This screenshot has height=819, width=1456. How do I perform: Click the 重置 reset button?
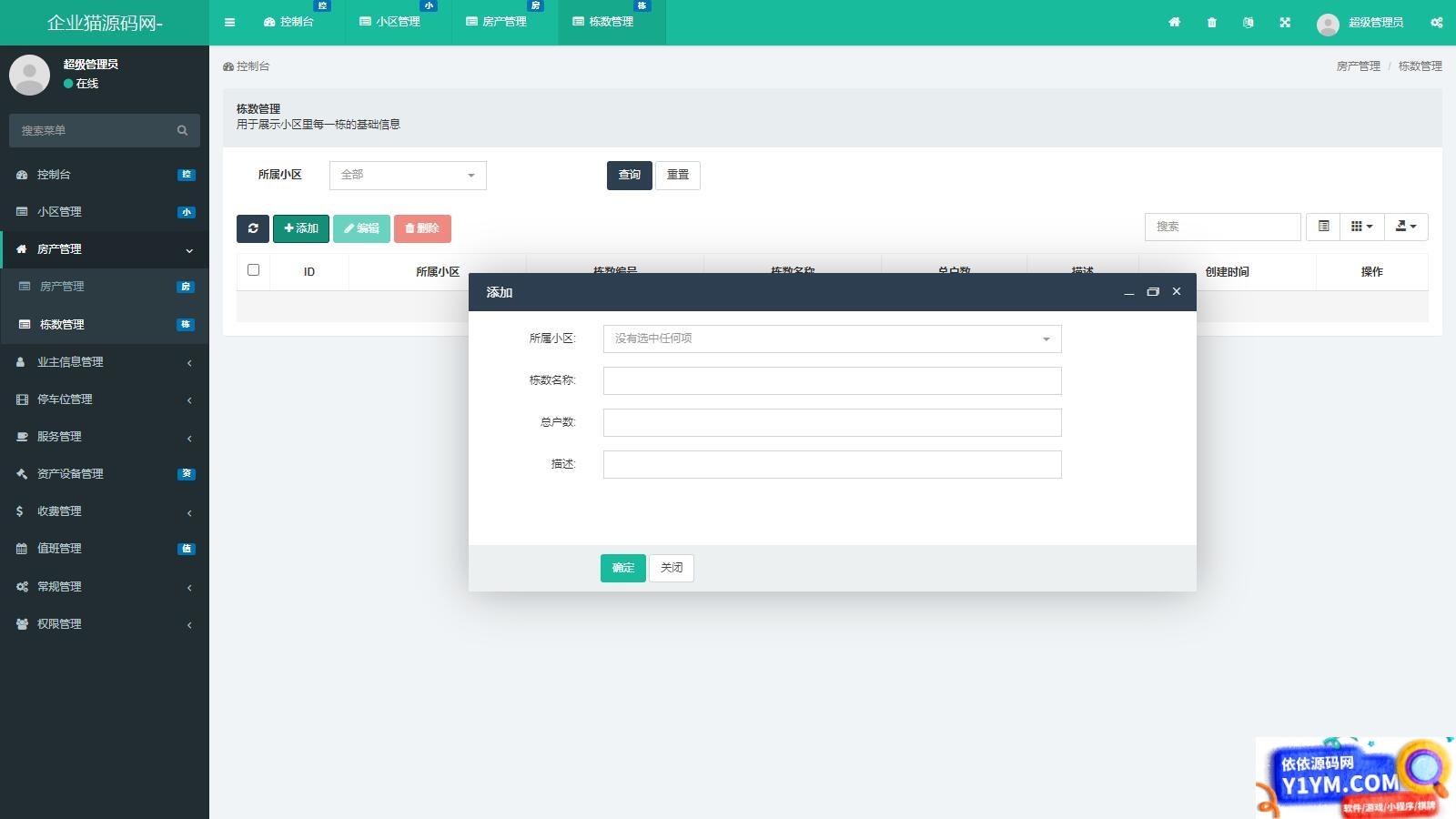[678, 175]
